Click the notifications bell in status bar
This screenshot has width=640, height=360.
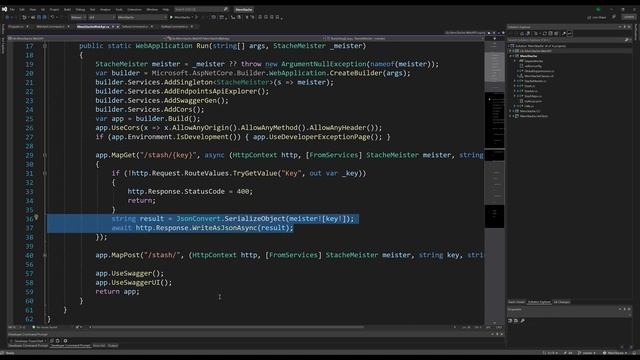pyautogui.click(x=634, y=353)
